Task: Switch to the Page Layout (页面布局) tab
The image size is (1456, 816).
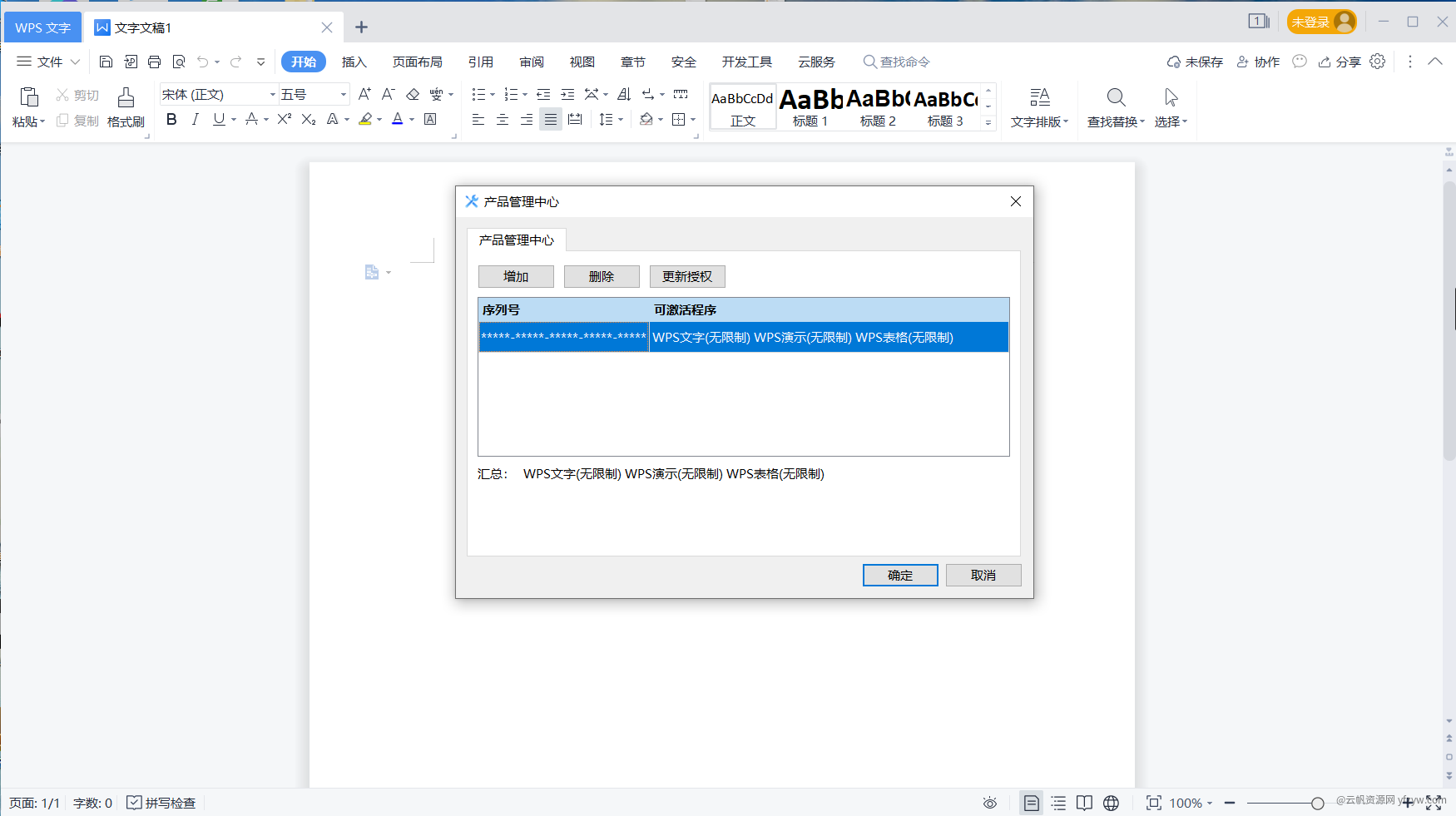Action: click(x=418, y=62)
